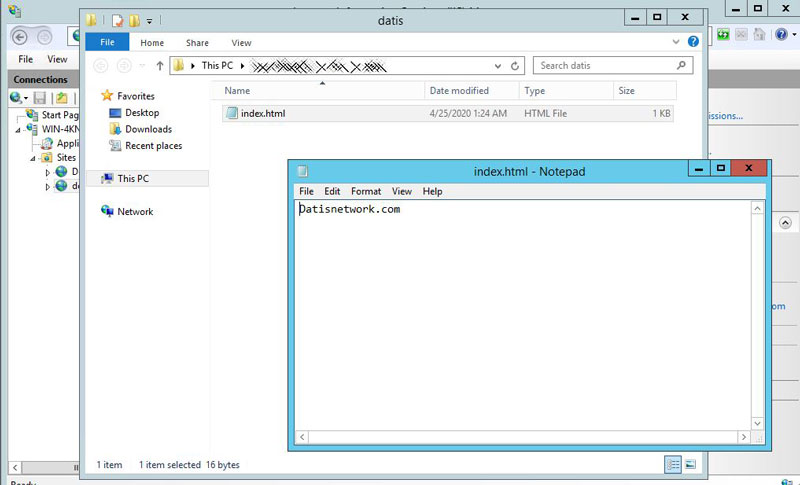Open the File tab in datis Explorer
This screenshot has height=485, width=800.
[107, 42]
